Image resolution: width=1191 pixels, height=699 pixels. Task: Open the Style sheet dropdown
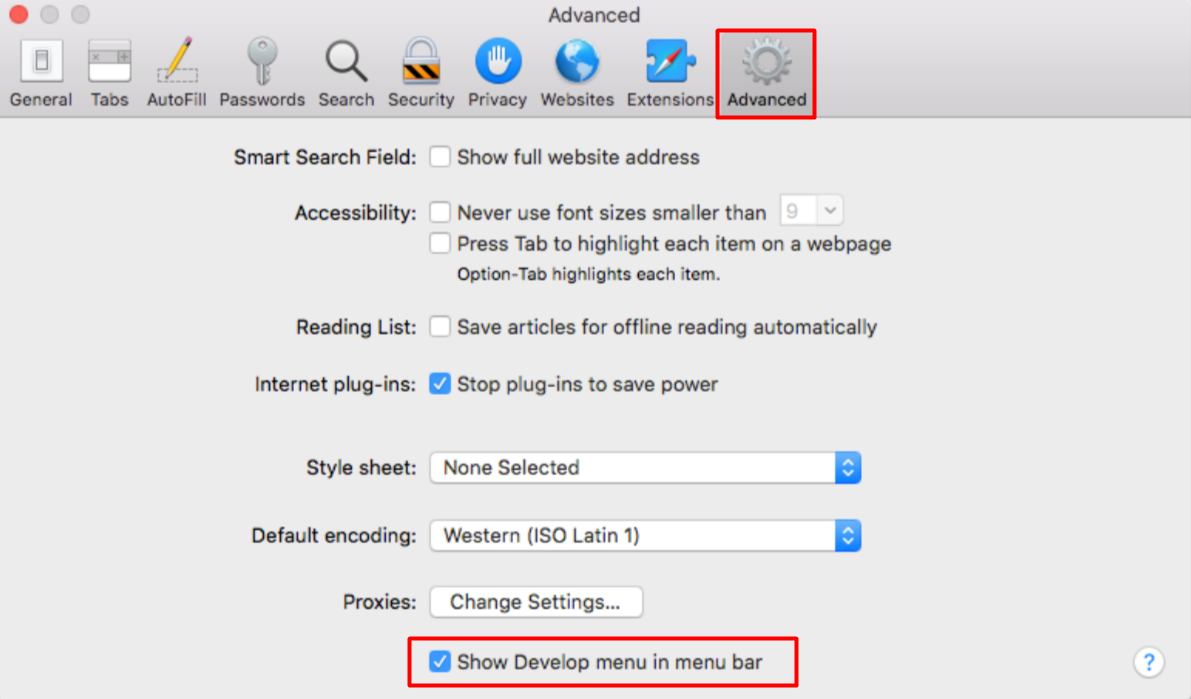645,467
